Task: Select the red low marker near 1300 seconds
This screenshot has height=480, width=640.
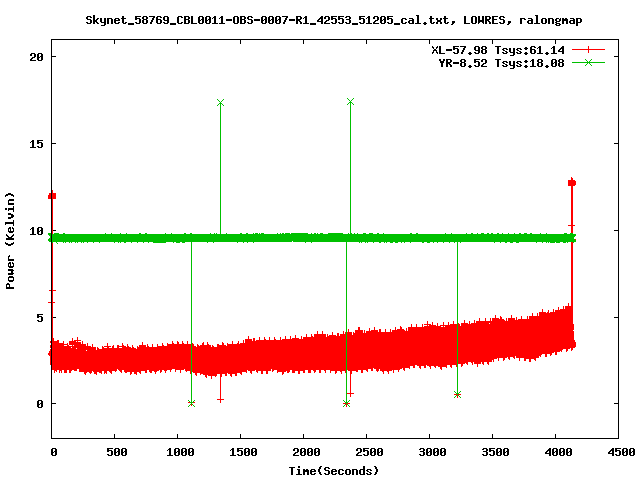Action: (220, 399)
